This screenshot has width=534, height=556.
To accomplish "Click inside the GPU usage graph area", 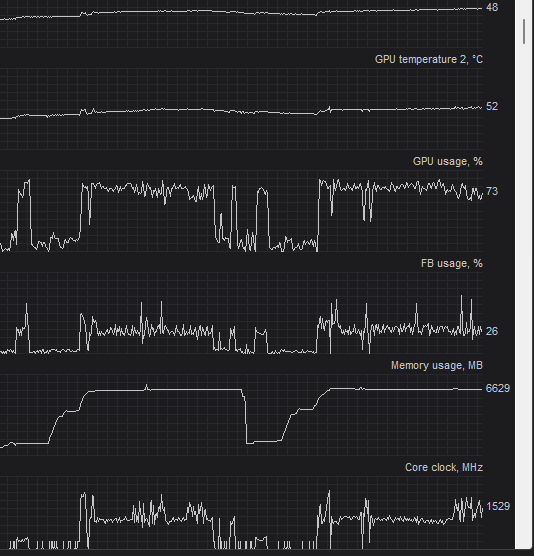I will pyautogui.click(x=241, y=211).
